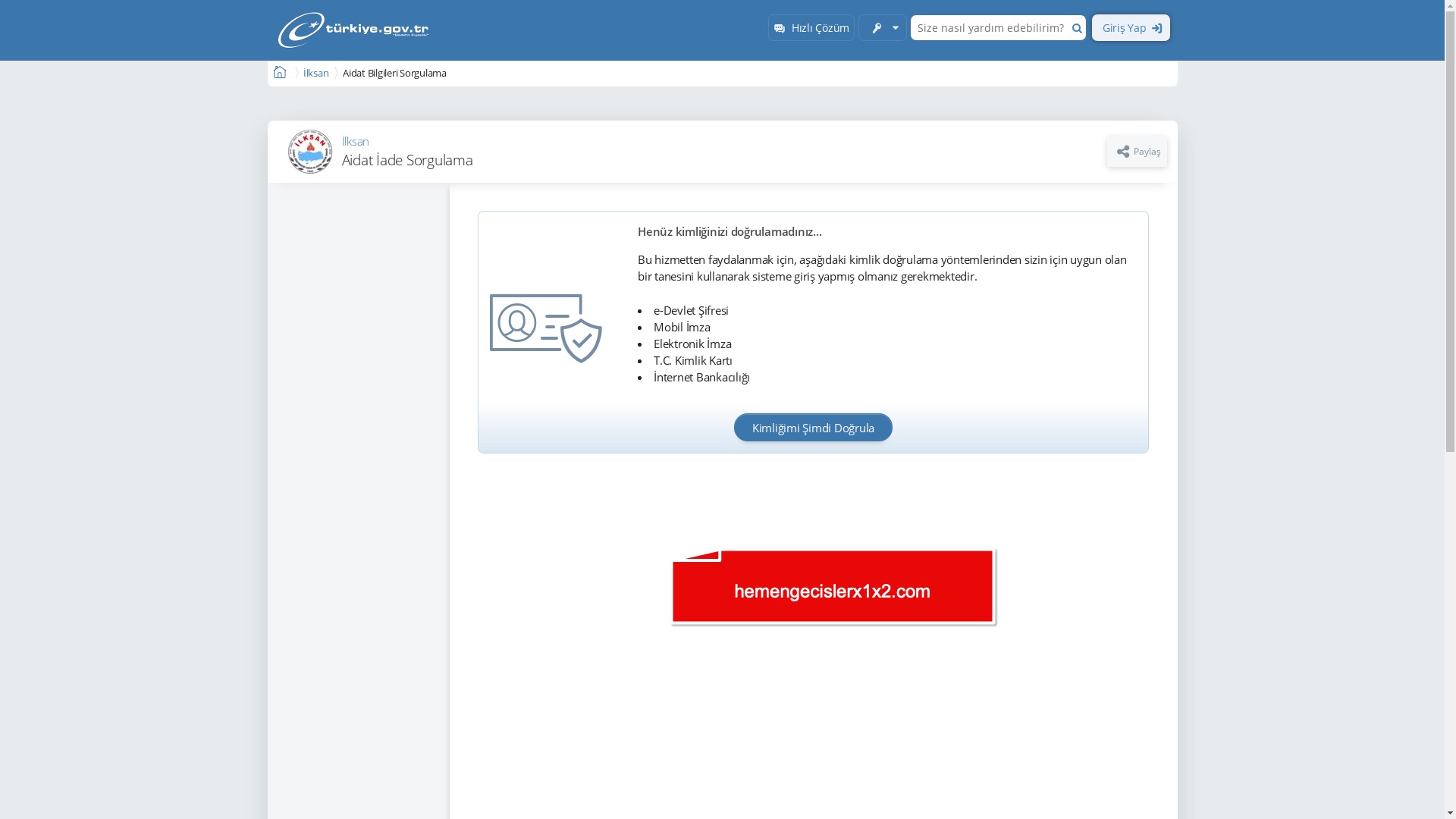Open the İlksan breadcrumb link
Screen dimensions: 1456x819
tap(315, 74)
